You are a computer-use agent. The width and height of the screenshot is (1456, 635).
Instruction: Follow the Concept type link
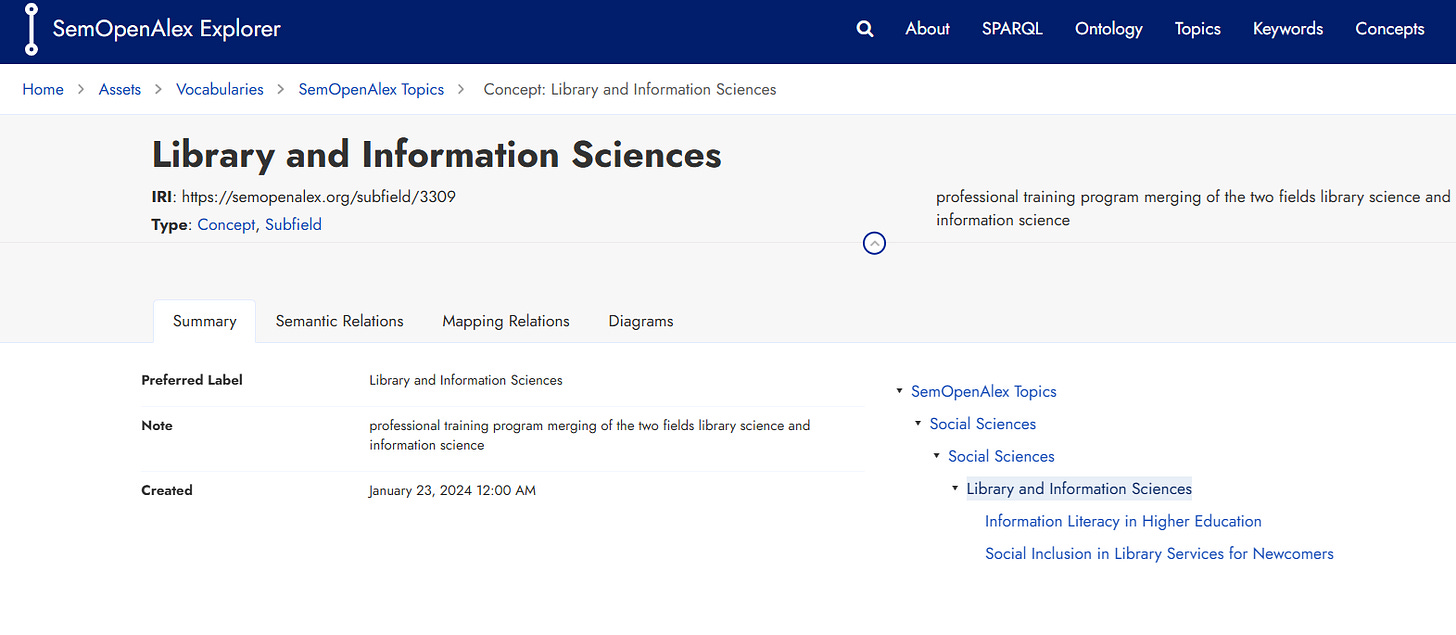pos(226,225)
